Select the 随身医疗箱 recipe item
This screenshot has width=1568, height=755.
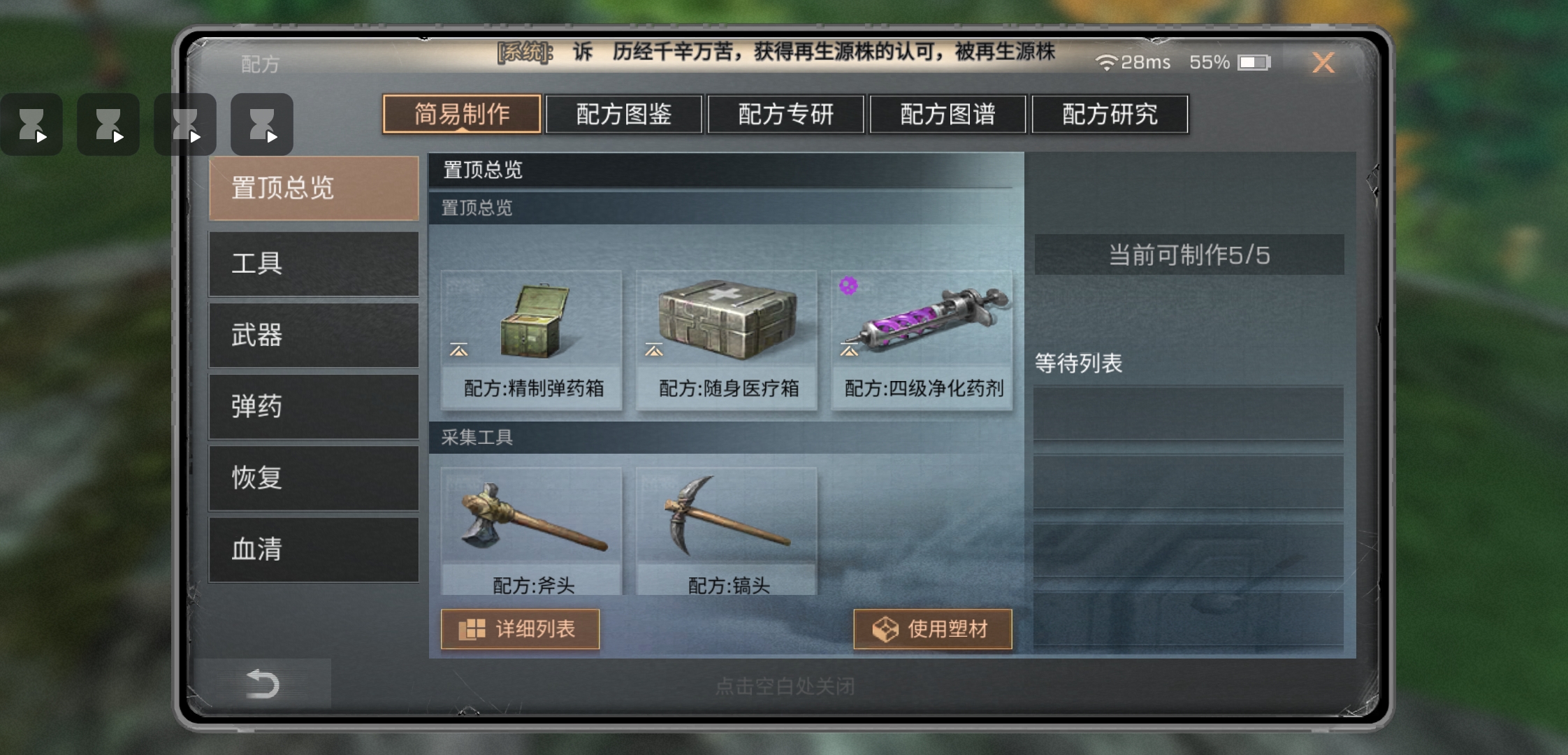click(x=727, y=340)
